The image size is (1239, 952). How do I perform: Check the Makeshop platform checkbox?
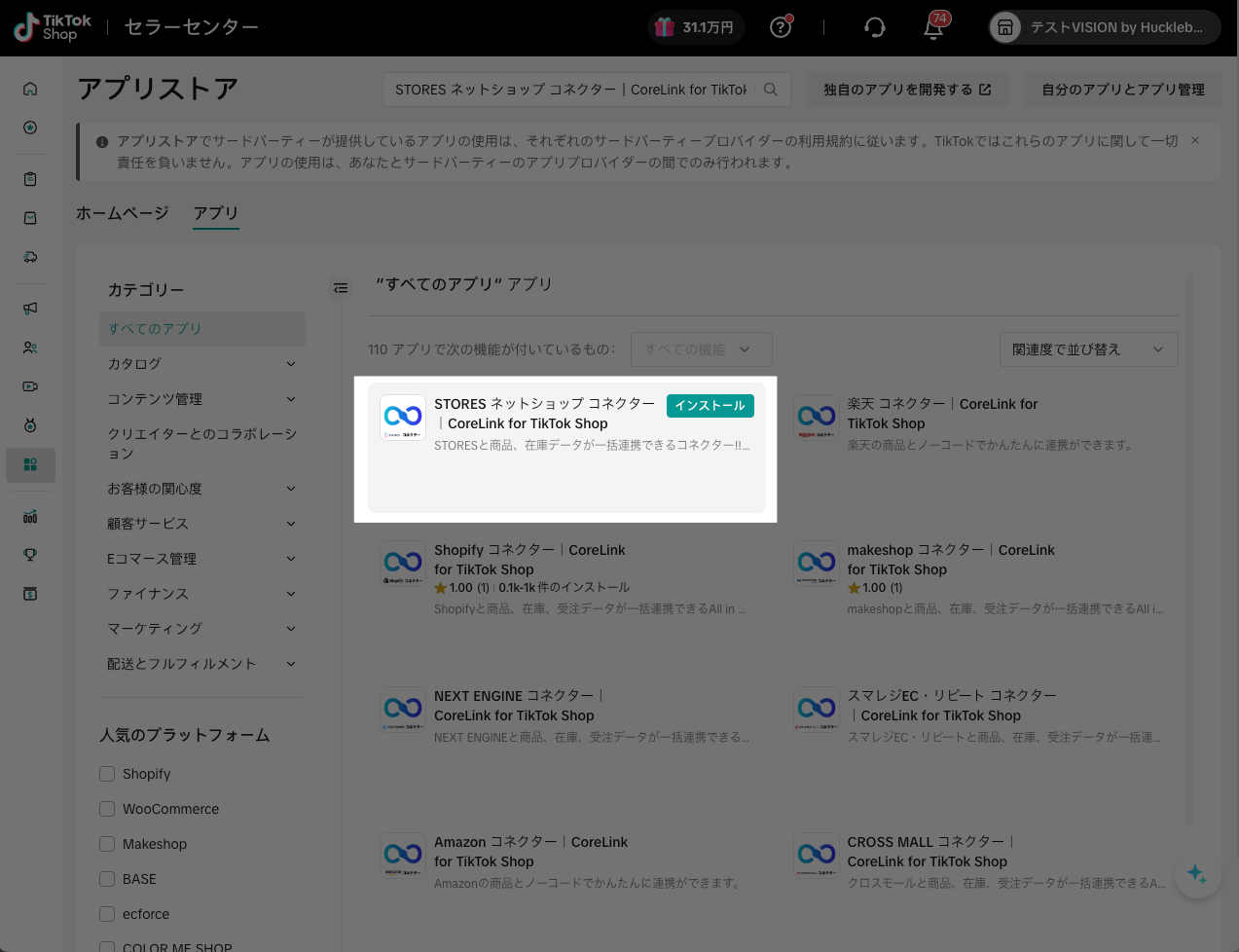point(107,844)
